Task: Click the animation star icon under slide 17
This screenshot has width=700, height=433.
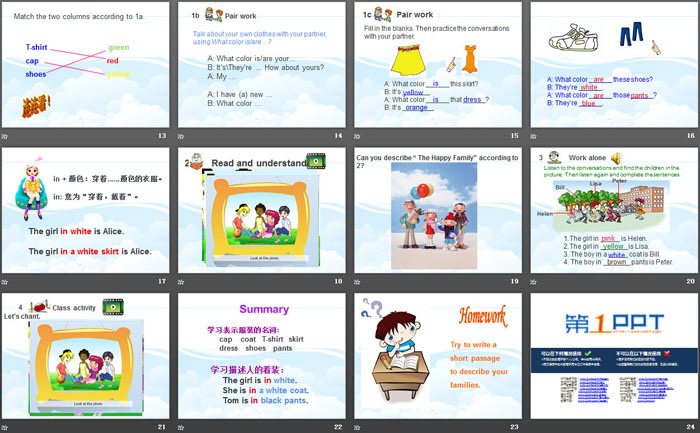Action: point(4,282)
